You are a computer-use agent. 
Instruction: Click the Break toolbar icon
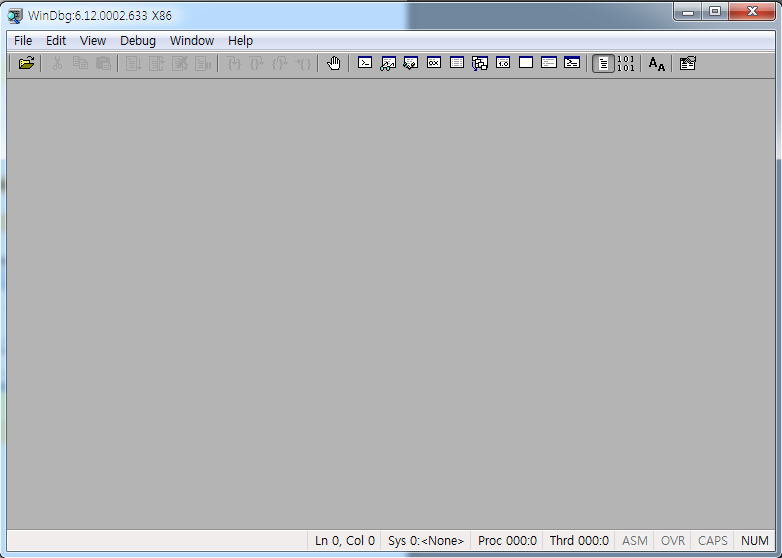[202, 63]
